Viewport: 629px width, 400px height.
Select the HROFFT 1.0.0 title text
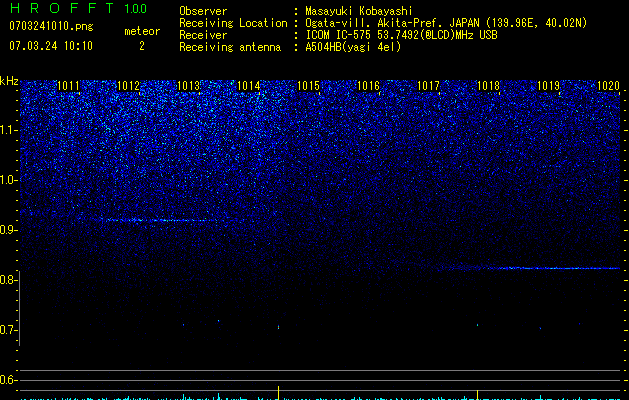[78, 8]
